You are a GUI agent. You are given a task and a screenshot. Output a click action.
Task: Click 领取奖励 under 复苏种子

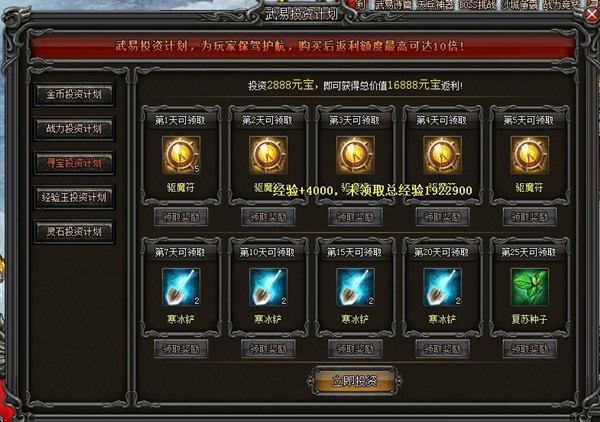(x=530, y=349)
